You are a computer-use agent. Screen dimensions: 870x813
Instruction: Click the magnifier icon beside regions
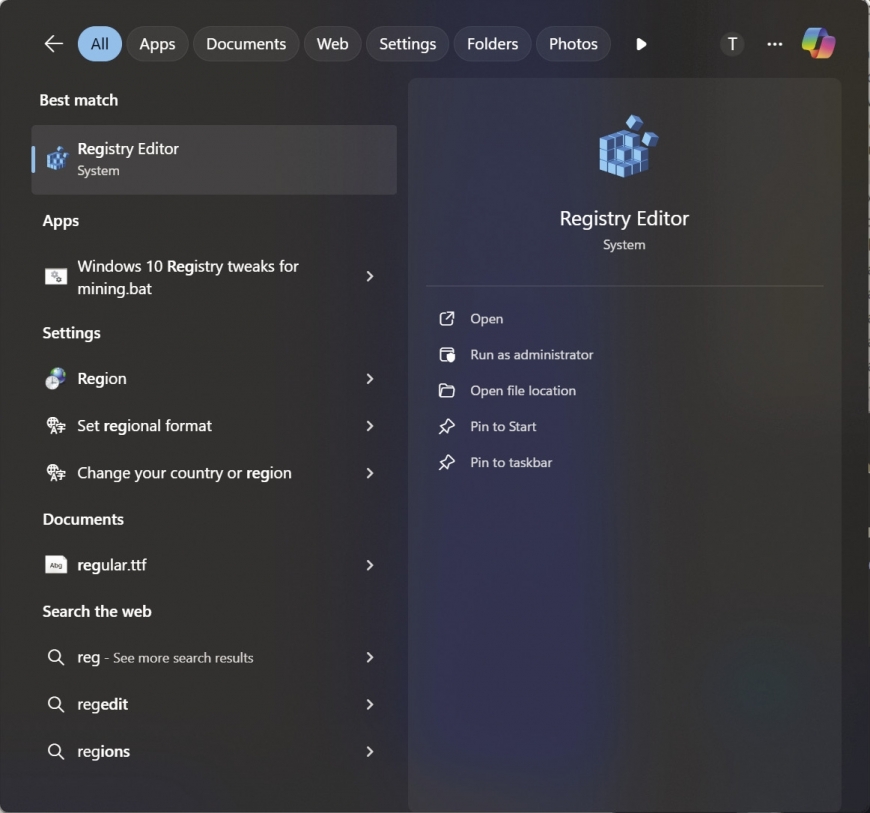55,751
